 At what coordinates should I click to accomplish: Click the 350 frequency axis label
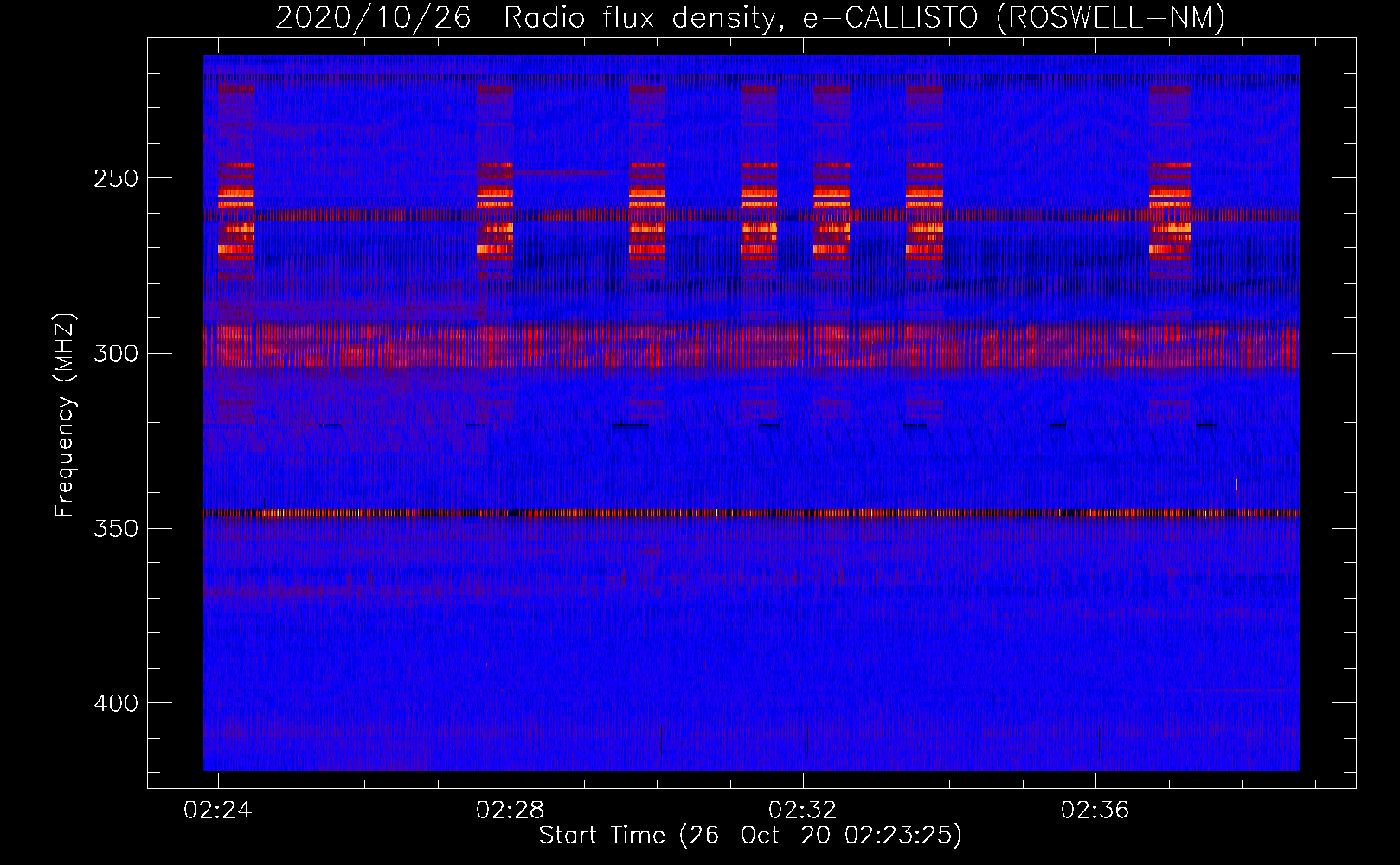point(116,529)
